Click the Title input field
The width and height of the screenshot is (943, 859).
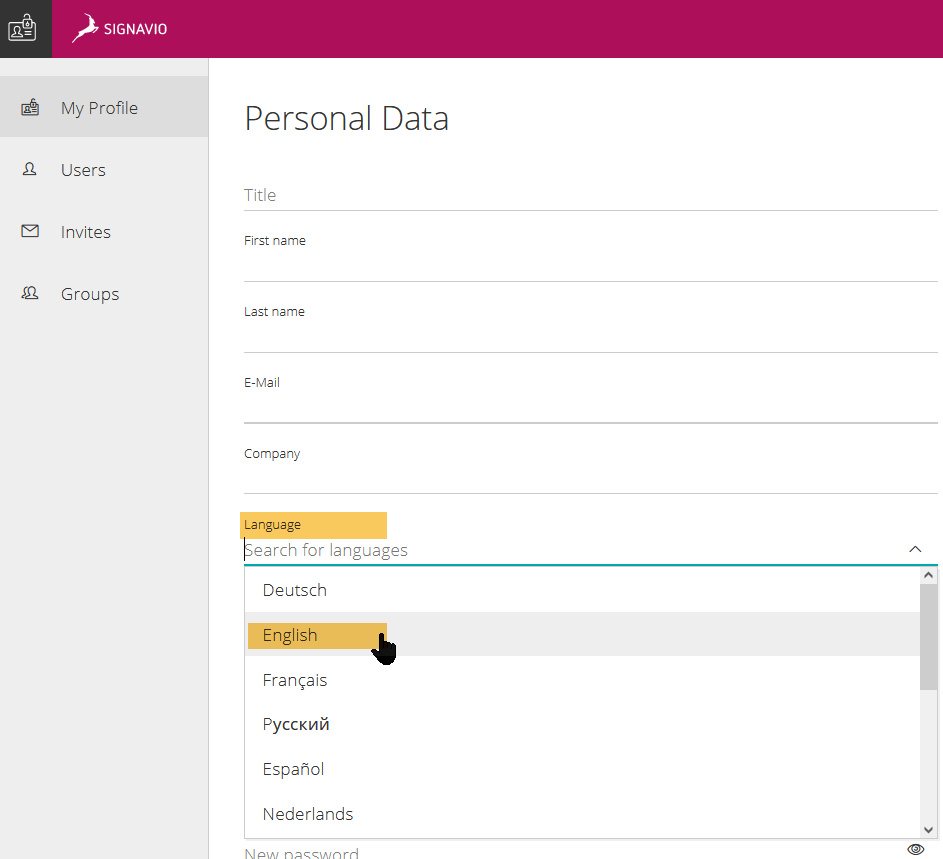[x=591, y=196]
